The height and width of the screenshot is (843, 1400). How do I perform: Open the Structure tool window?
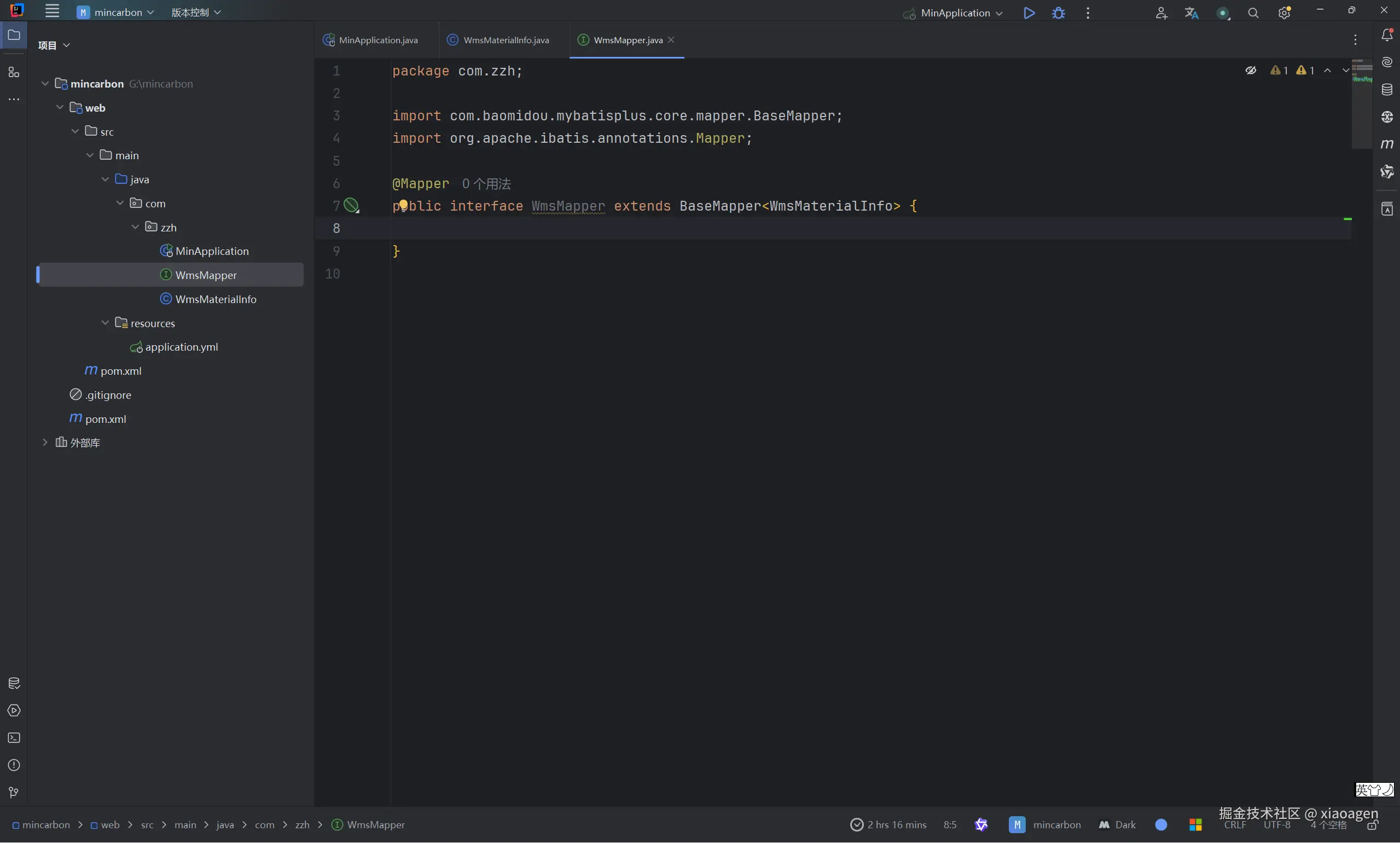(x=14, y=72)
